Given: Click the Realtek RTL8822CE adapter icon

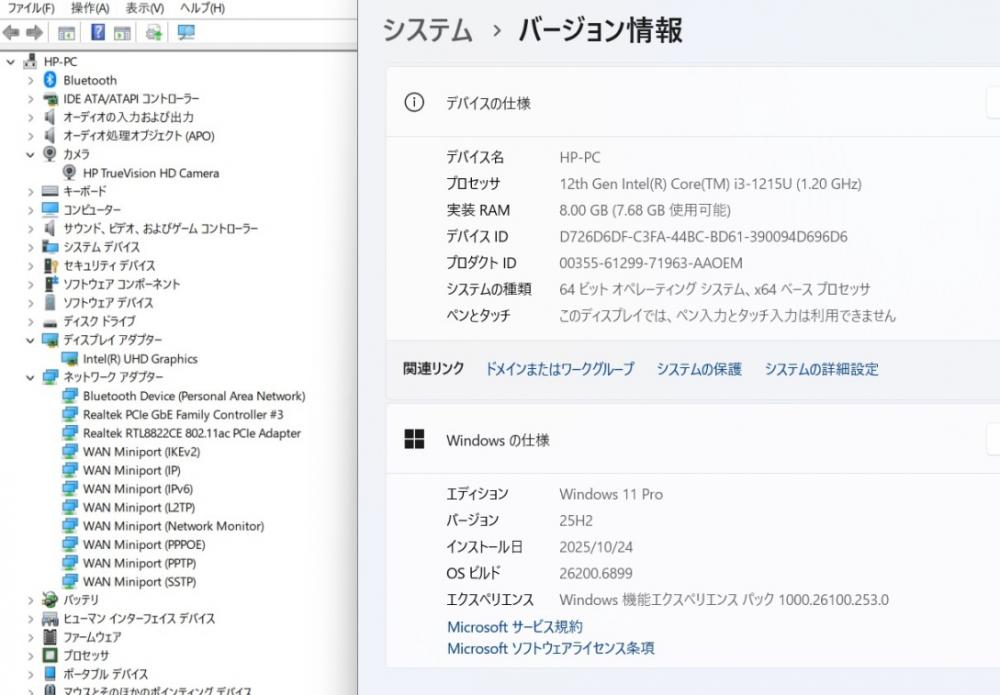Looking at the screenshot, I should click(70, 433).
